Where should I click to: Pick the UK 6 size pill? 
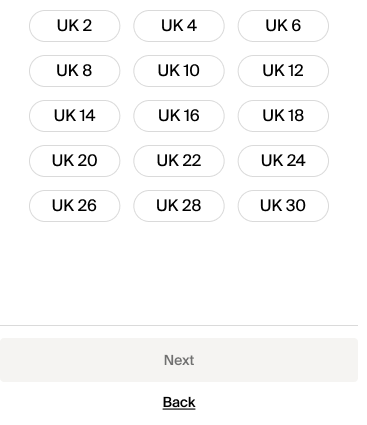[x=283, y=26]
